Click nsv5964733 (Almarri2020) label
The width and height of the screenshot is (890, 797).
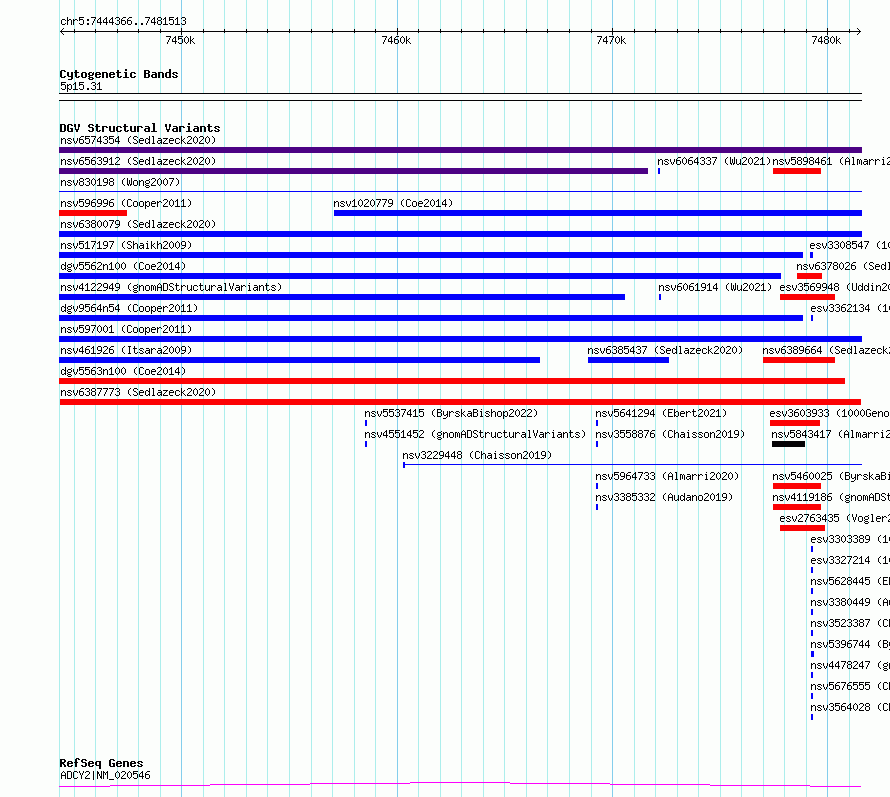667,476
